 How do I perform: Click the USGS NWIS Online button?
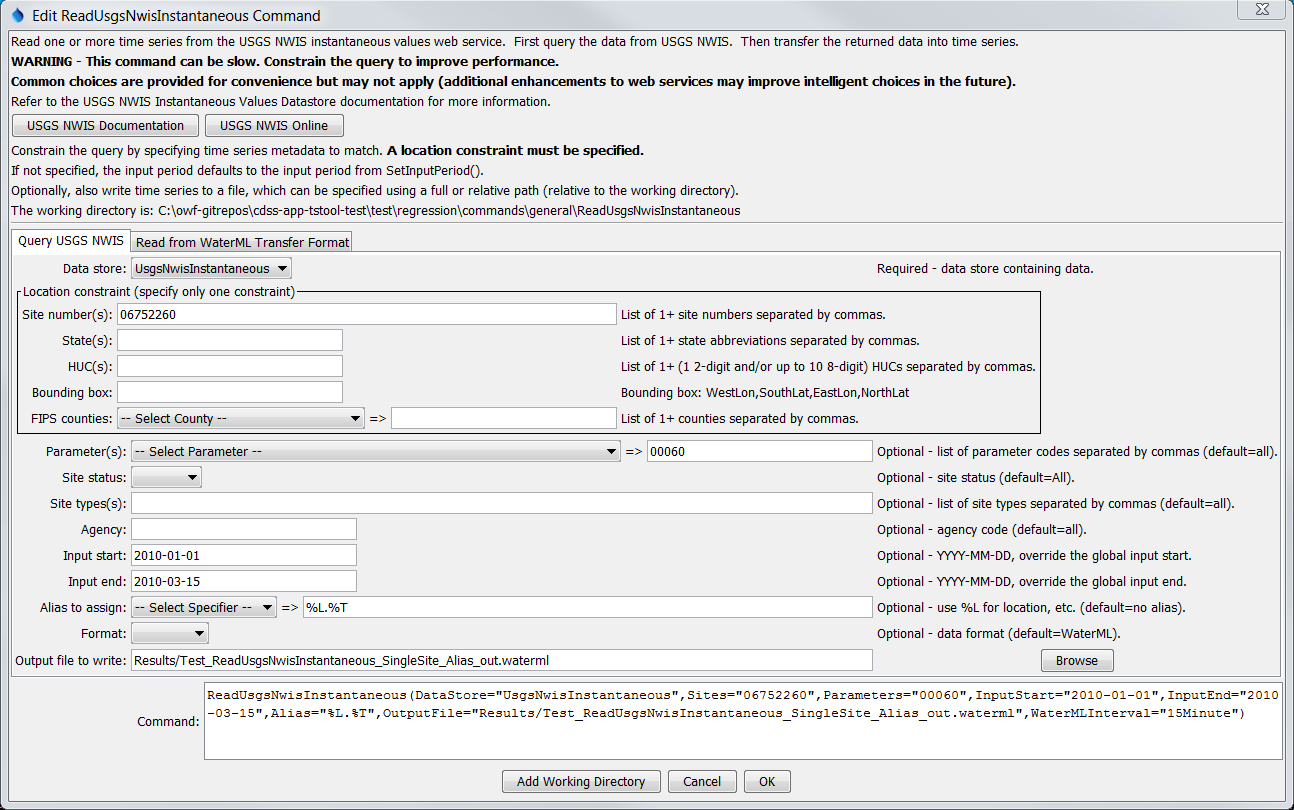tap(274, 126)
